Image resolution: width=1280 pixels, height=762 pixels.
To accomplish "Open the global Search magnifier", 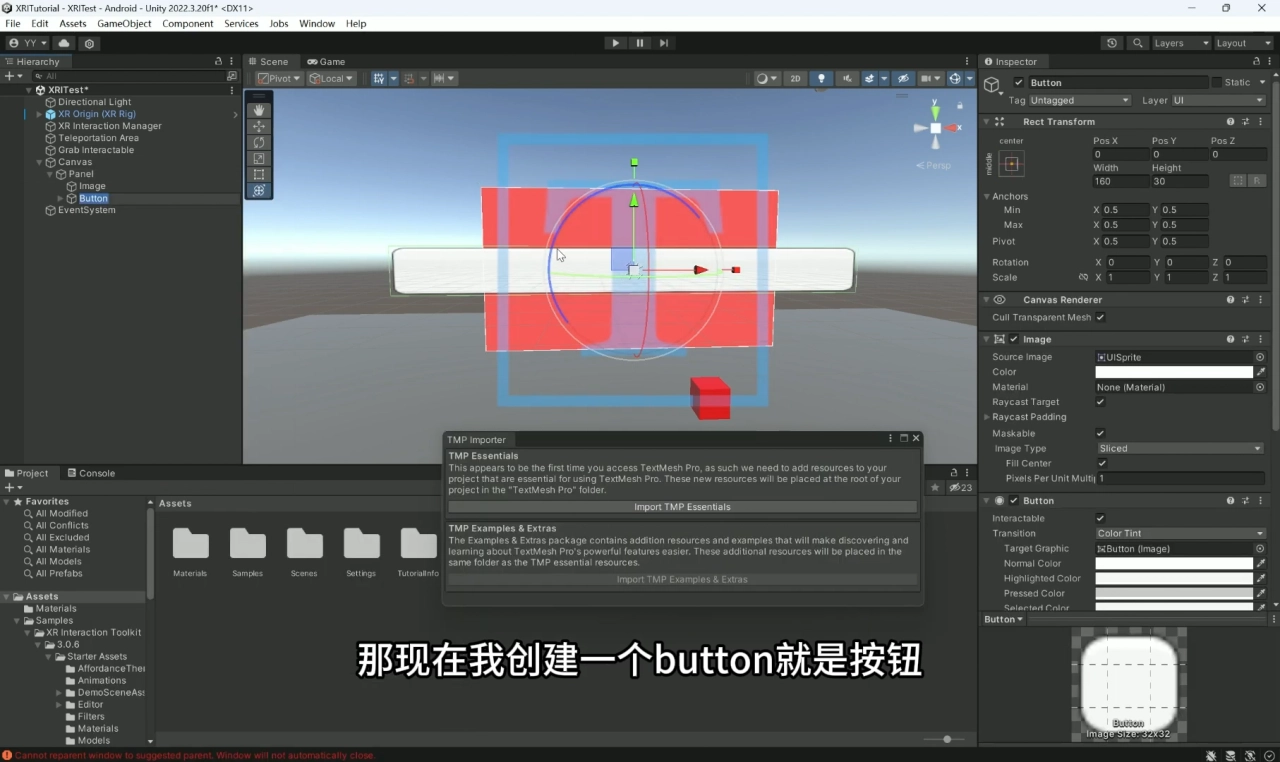I will [x=1137, y=43].
